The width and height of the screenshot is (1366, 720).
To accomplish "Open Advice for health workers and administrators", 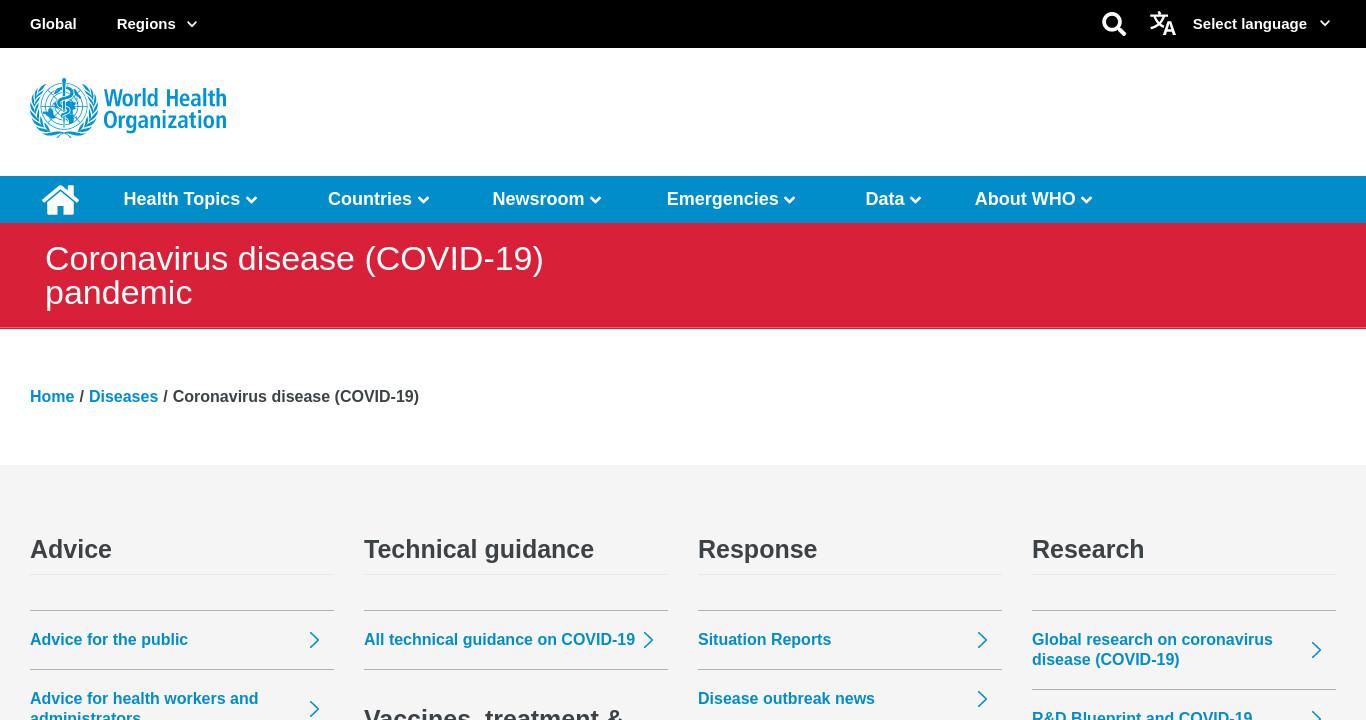I will point(144,705).
